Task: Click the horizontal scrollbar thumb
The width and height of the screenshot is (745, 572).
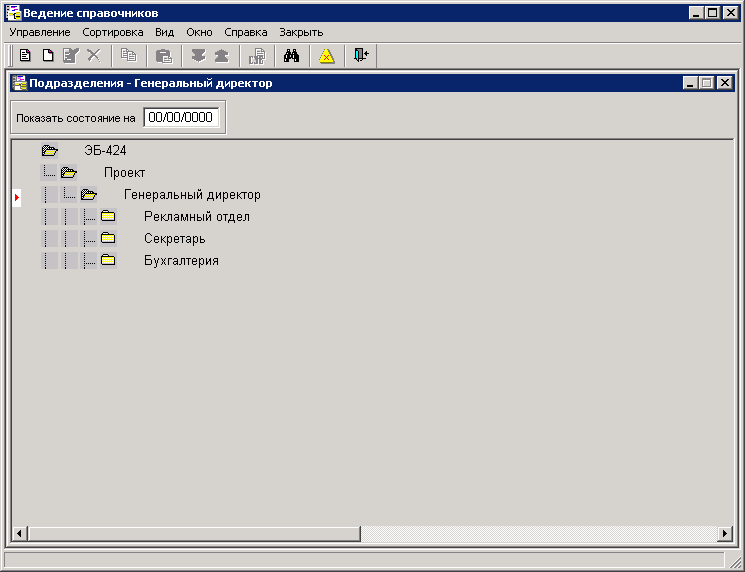Action: pyautogui.click(x=194, y=534)
